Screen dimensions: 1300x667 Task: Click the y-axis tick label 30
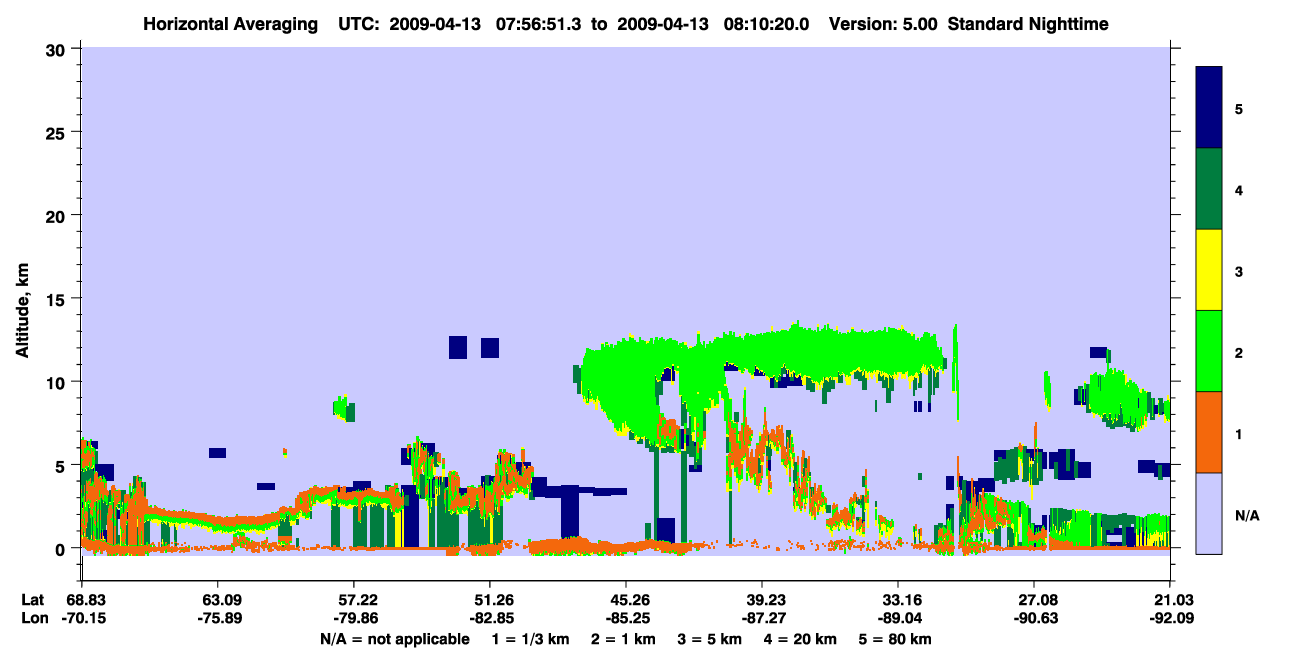(58, 49)
